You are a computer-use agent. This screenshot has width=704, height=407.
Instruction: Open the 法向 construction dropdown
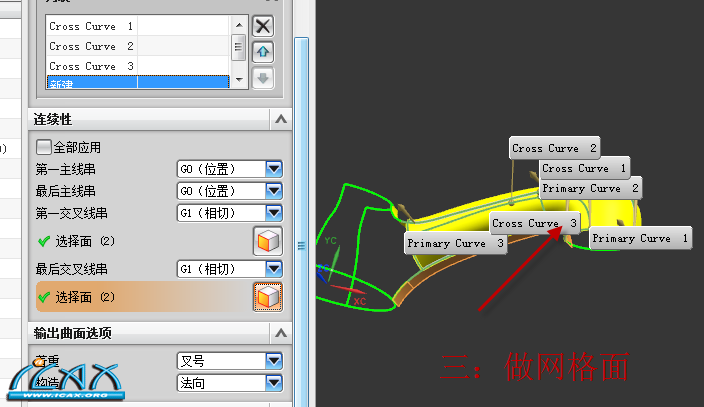(x=274, y=383)
